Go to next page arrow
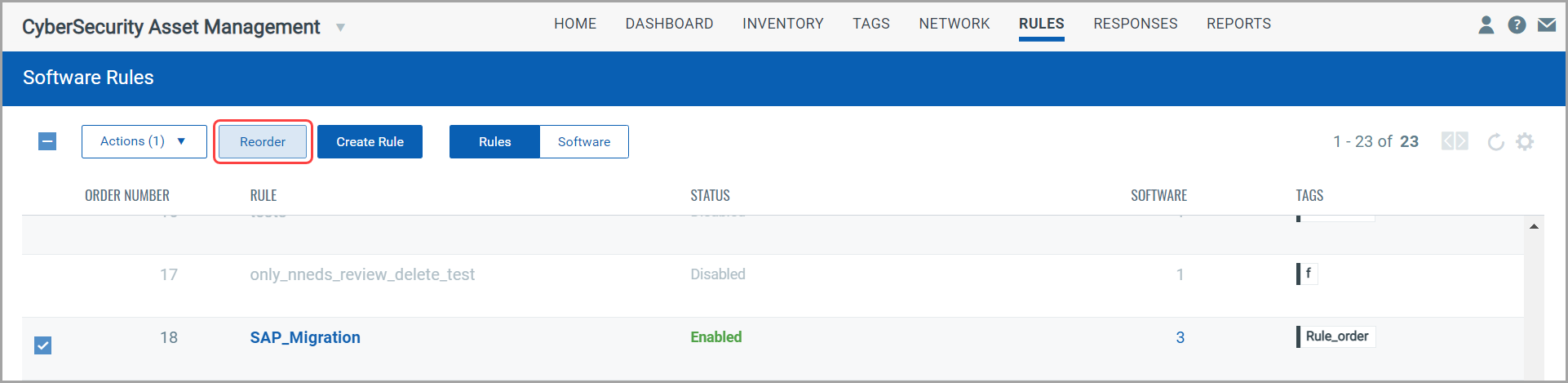 click(1462, 141)
